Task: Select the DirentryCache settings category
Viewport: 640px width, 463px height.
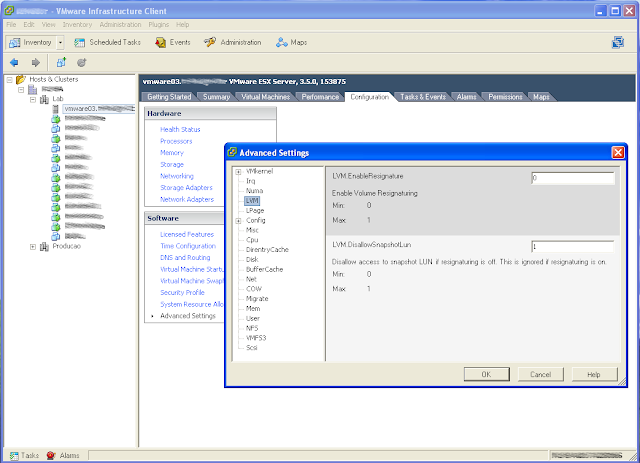Action: 267,250
